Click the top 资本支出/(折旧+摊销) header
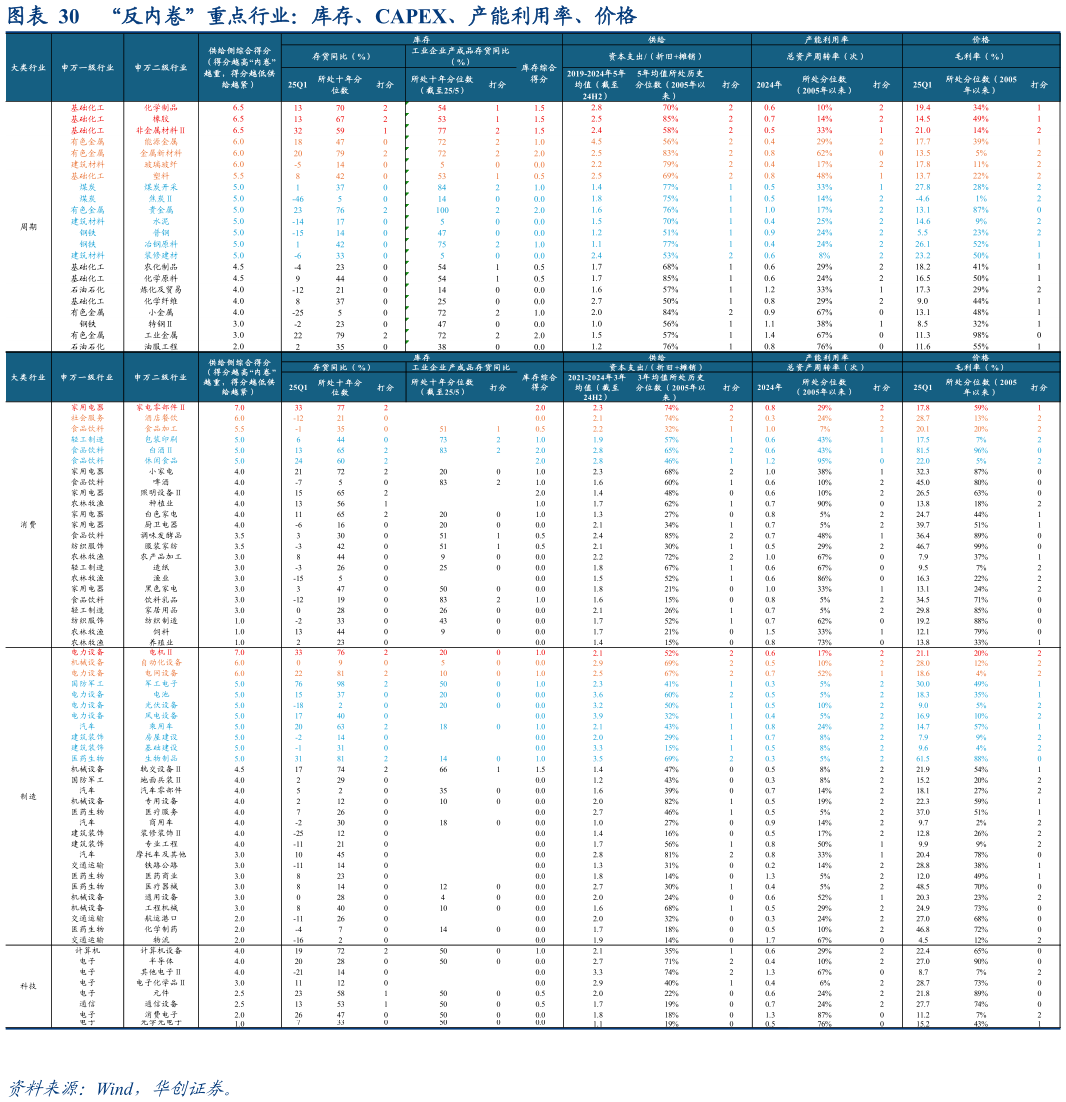This screenshot has height=1102, width=1066. click(x=655, y=56)
